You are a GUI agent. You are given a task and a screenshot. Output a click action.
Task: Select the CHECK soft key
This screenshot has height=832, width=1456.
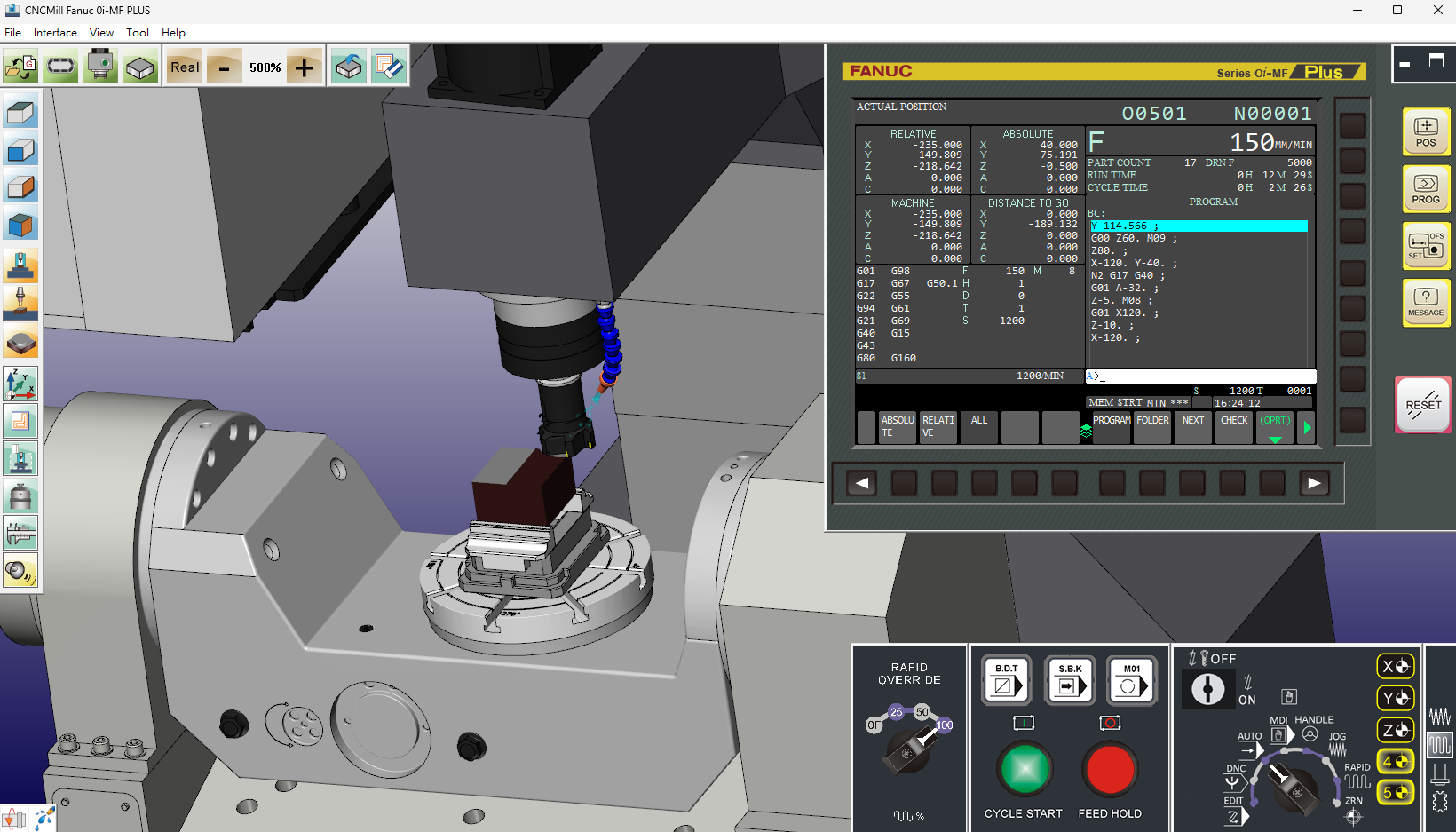(1234, 427)
